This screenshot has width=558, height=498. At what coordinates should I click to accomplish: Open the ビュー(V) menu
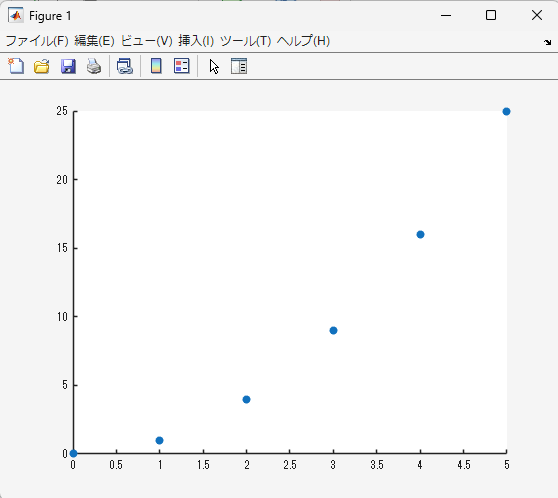[x=147, y=41]
